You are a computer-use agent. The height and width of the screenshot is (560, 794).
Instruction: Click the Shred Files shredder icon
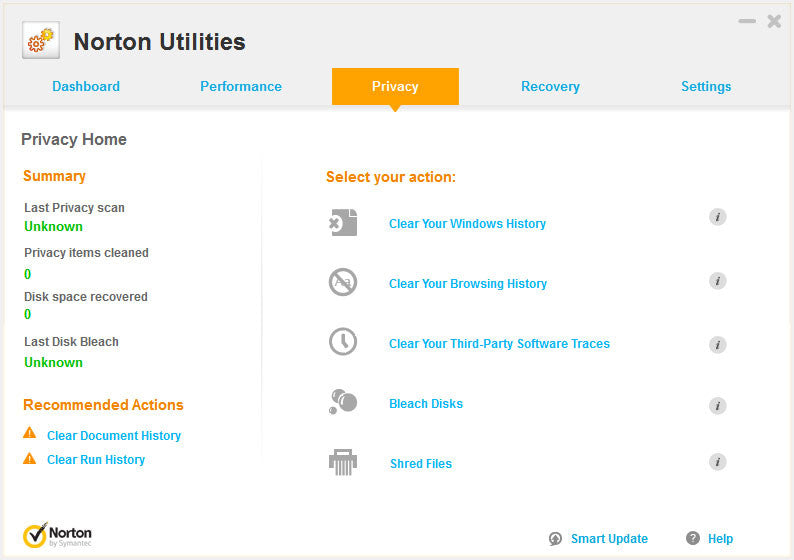point(343,463)
